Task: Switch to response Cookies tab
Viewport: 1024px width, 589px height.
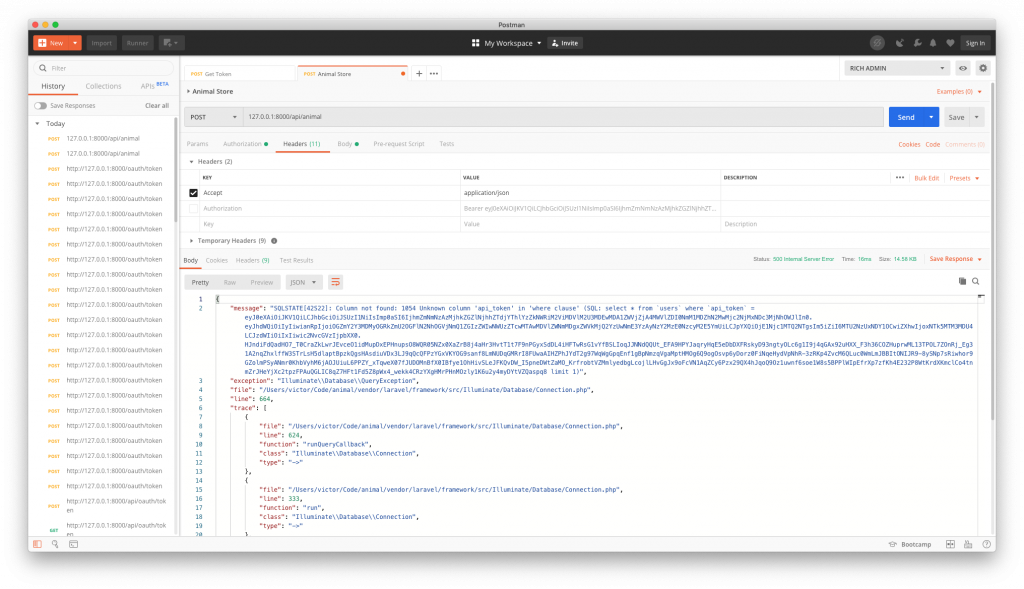Action: point(217,260)
